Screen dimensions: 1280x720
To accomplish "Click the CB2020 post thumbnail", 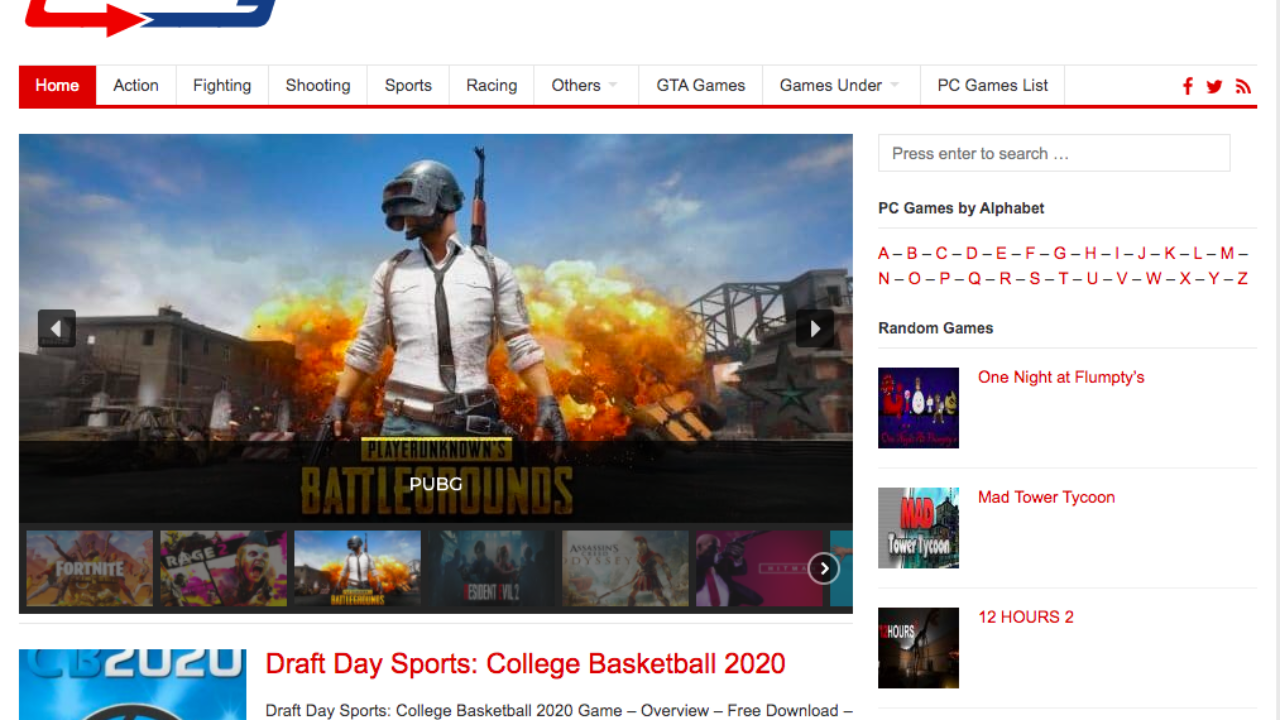I will tap(132, 685).
